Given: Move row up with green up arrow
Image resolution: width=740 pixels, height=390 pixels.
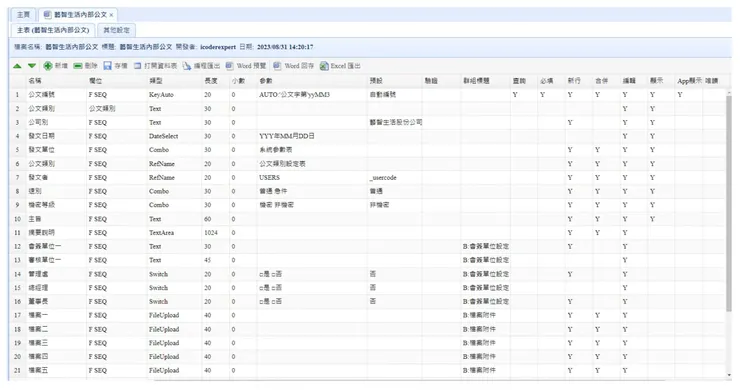Looking at the screenshot, I should pyautogui.click(x=17, y=66).
